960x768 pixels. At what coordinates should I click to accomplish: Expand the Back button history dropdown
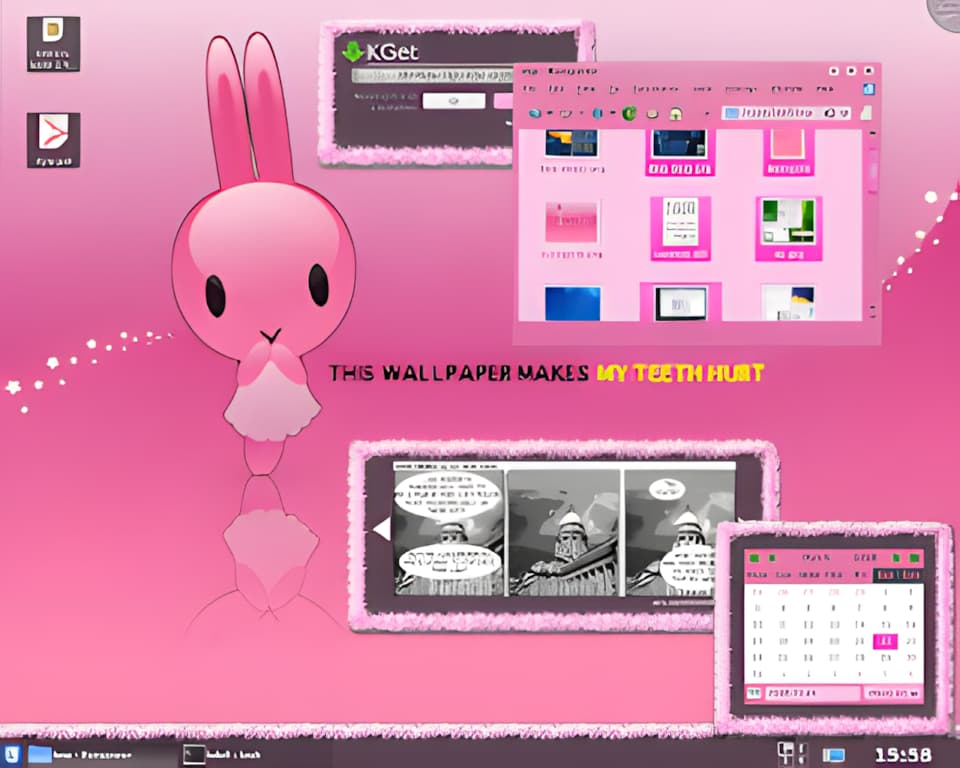pos(549,113)
